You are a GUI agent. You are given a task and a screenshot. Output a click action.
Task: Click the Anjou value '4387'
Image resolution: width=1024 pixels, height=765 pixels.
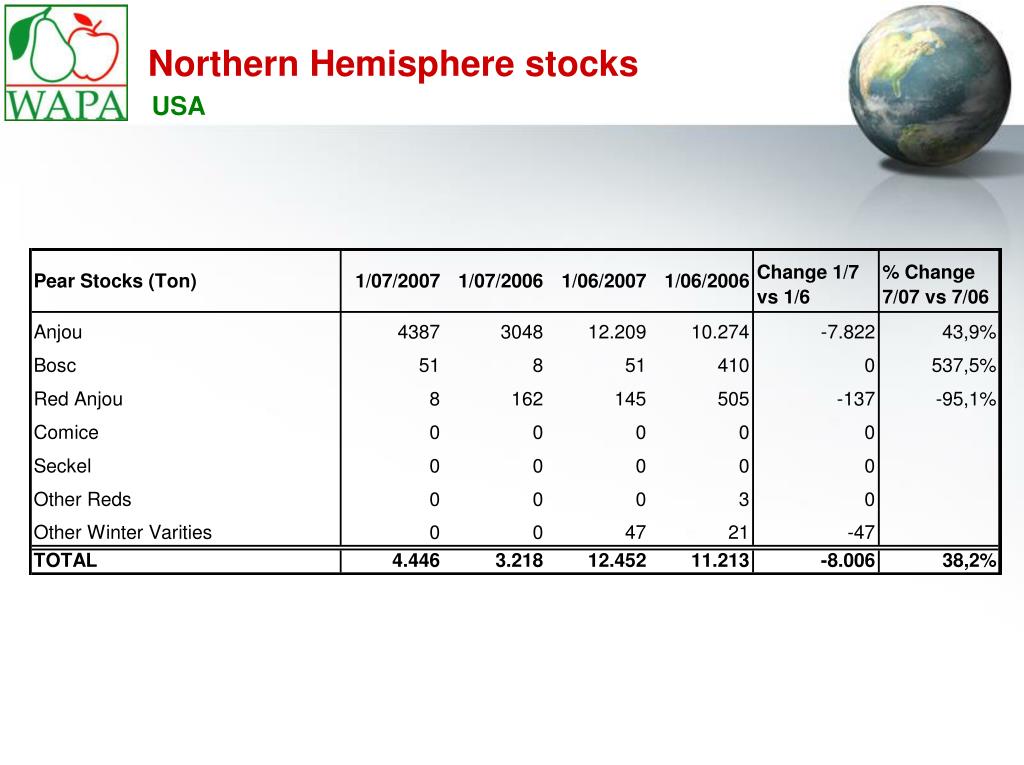[x=419, y=332]
